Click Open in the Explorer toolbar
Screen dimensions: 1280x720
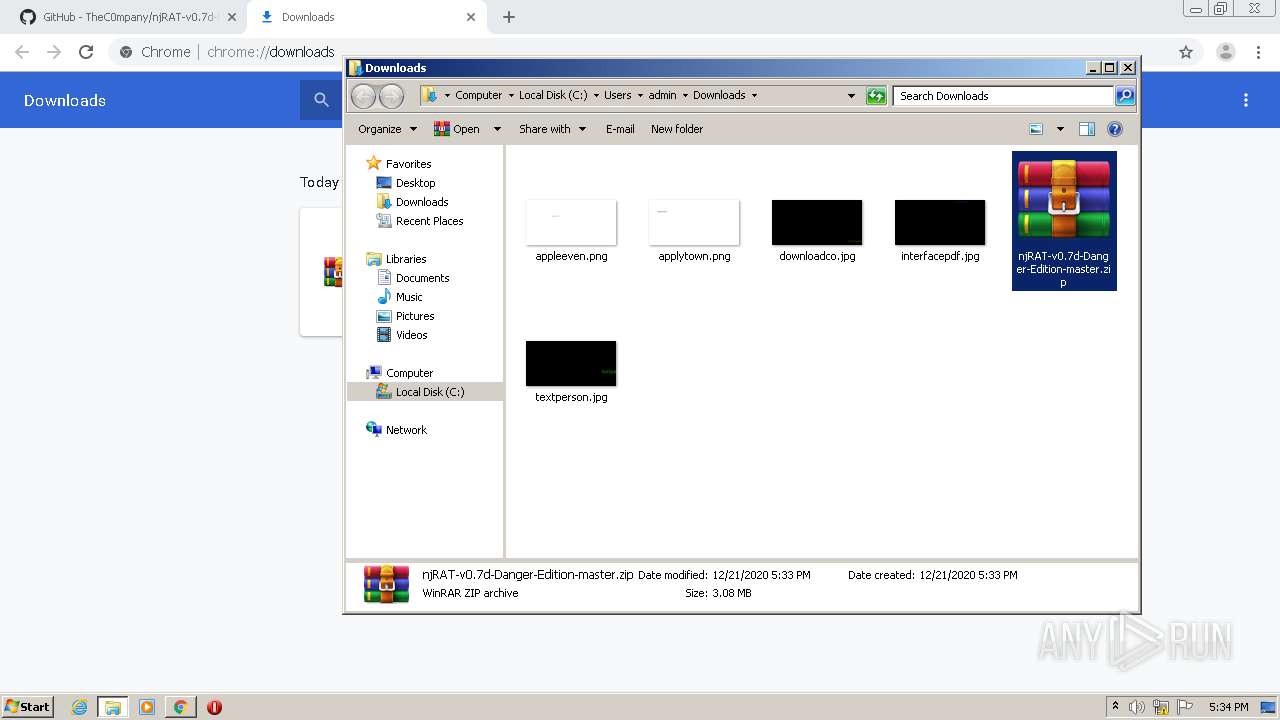coord(457,129)
